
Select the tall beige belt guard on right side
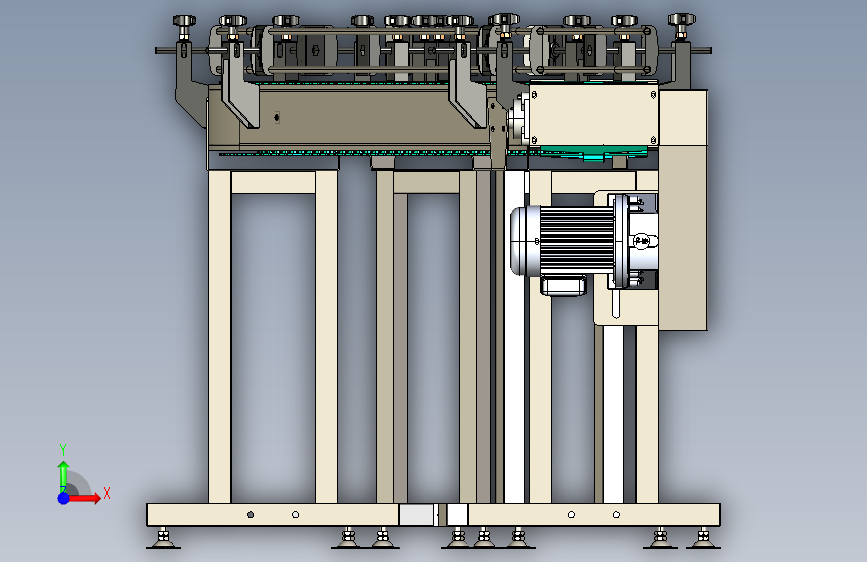point(683,210)
